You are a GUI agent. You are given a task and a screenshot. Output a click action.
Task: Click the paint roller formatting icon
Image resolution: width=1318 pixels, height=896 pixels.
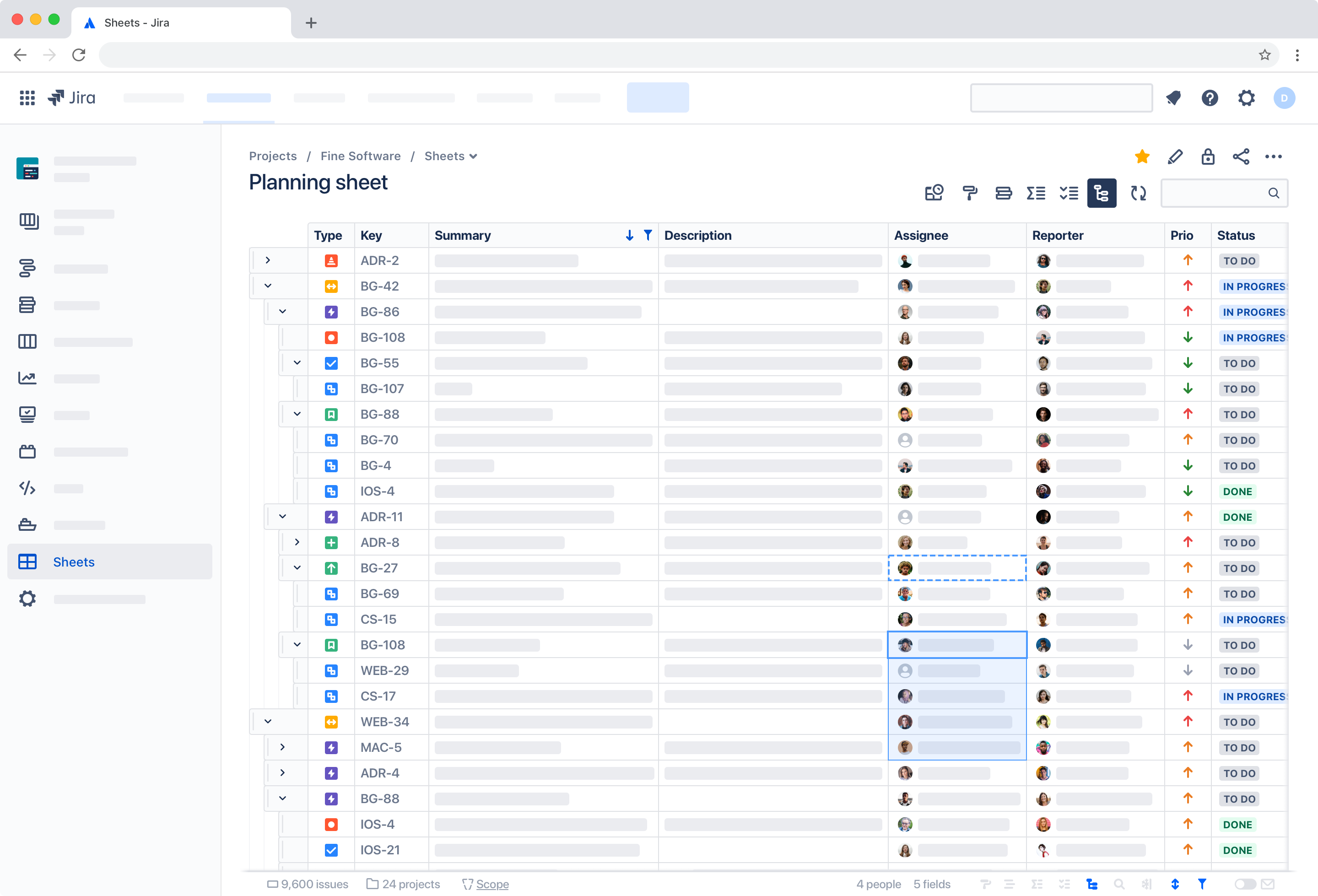[970, 194]
